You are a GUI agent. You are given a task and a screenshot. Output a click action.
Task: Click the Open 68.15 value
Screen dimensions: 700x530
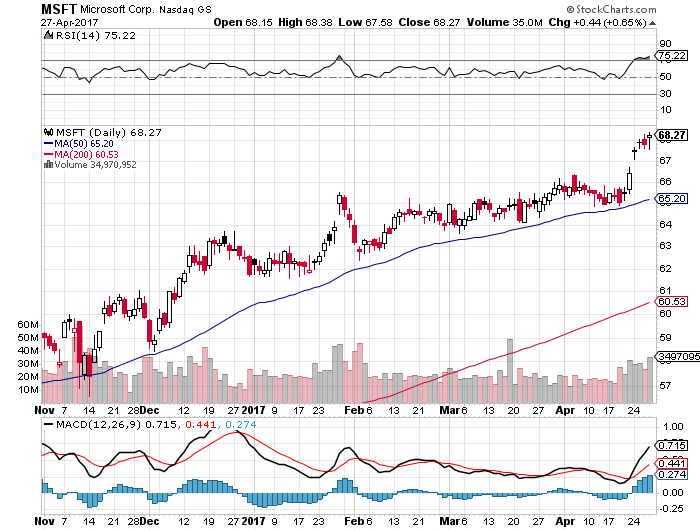tap(243, 22)
